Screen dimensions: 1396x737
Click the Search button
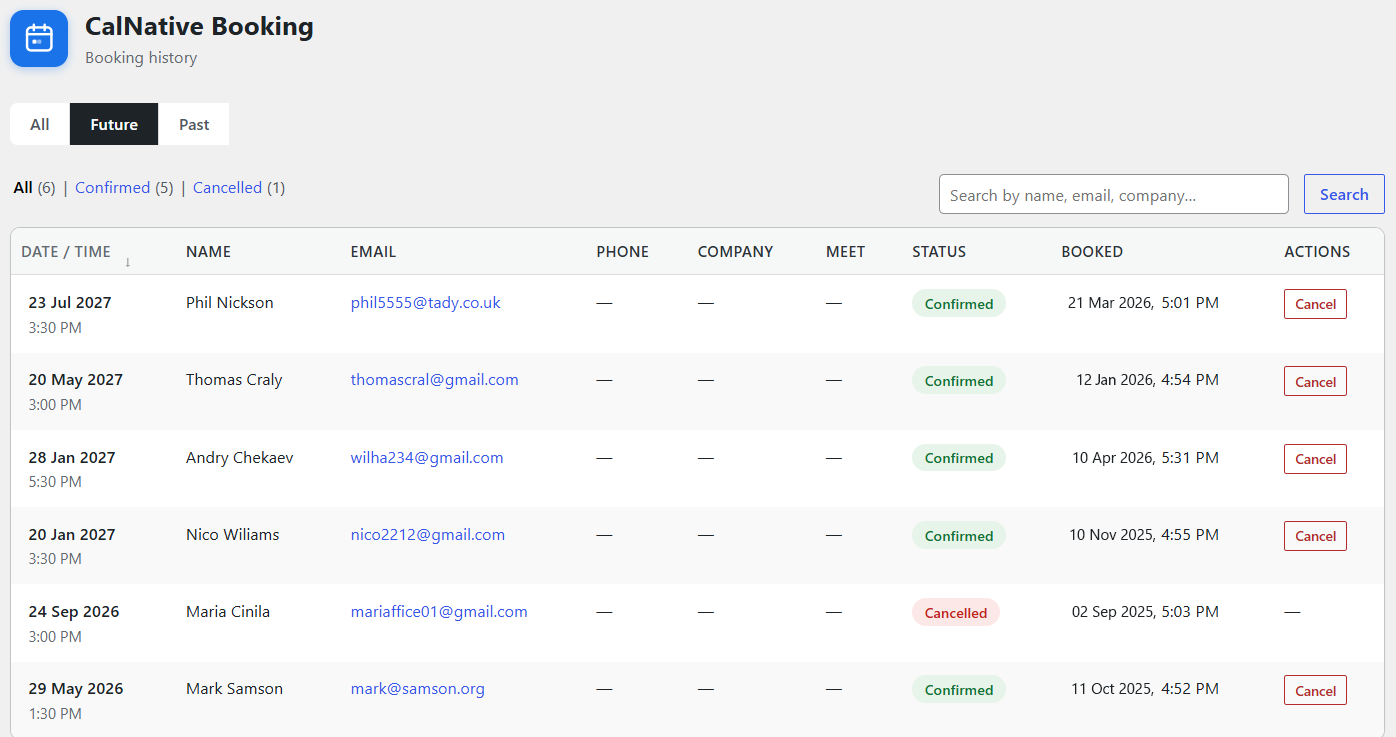(1344, 194)
